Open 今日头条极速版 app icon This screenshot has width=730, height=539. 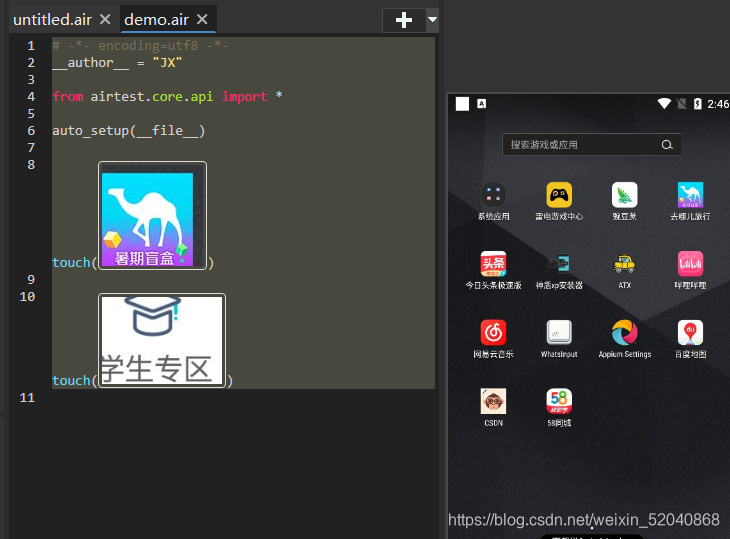coord(493,264)
